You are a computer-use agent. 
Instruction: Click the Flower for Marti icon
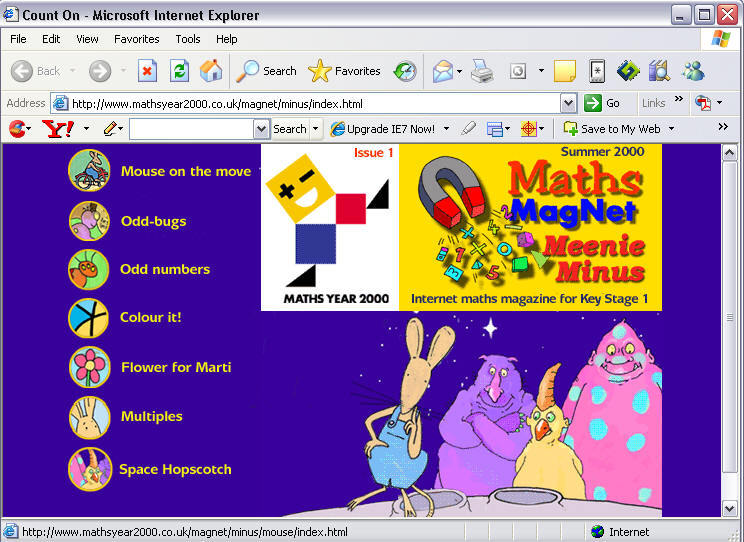[89, 367]
